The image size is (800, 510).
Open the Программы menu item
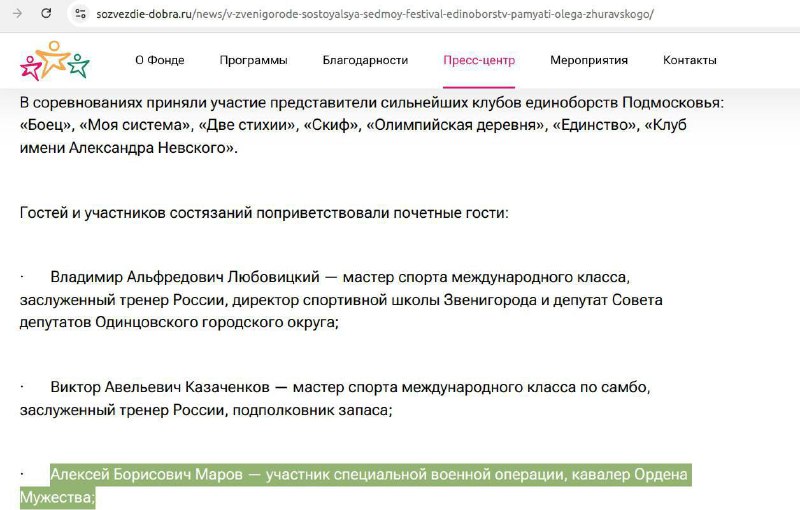tap(254, 60)
